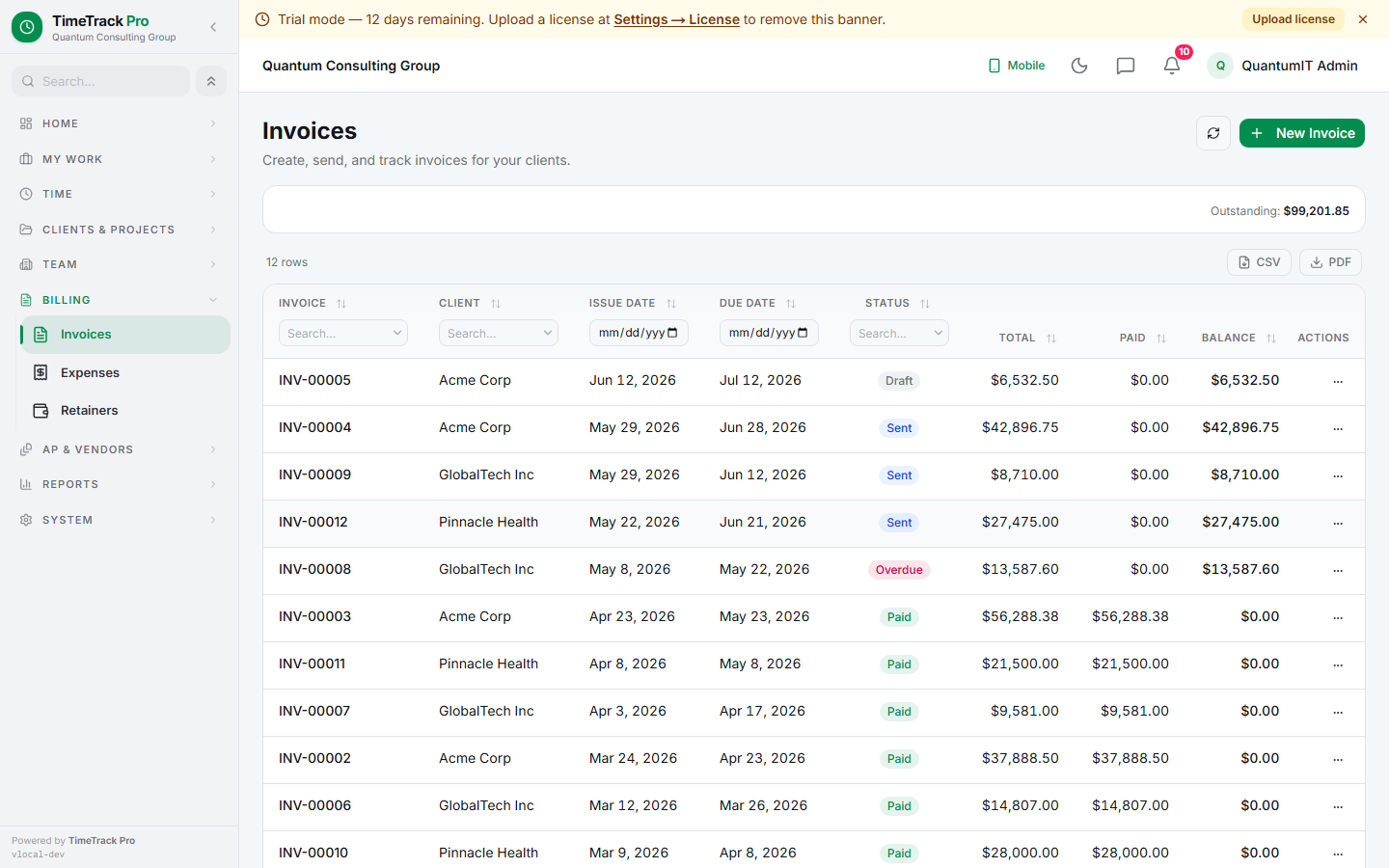Expand the Time section
This screenshot has height=868, width=1389.
[119, 194]
